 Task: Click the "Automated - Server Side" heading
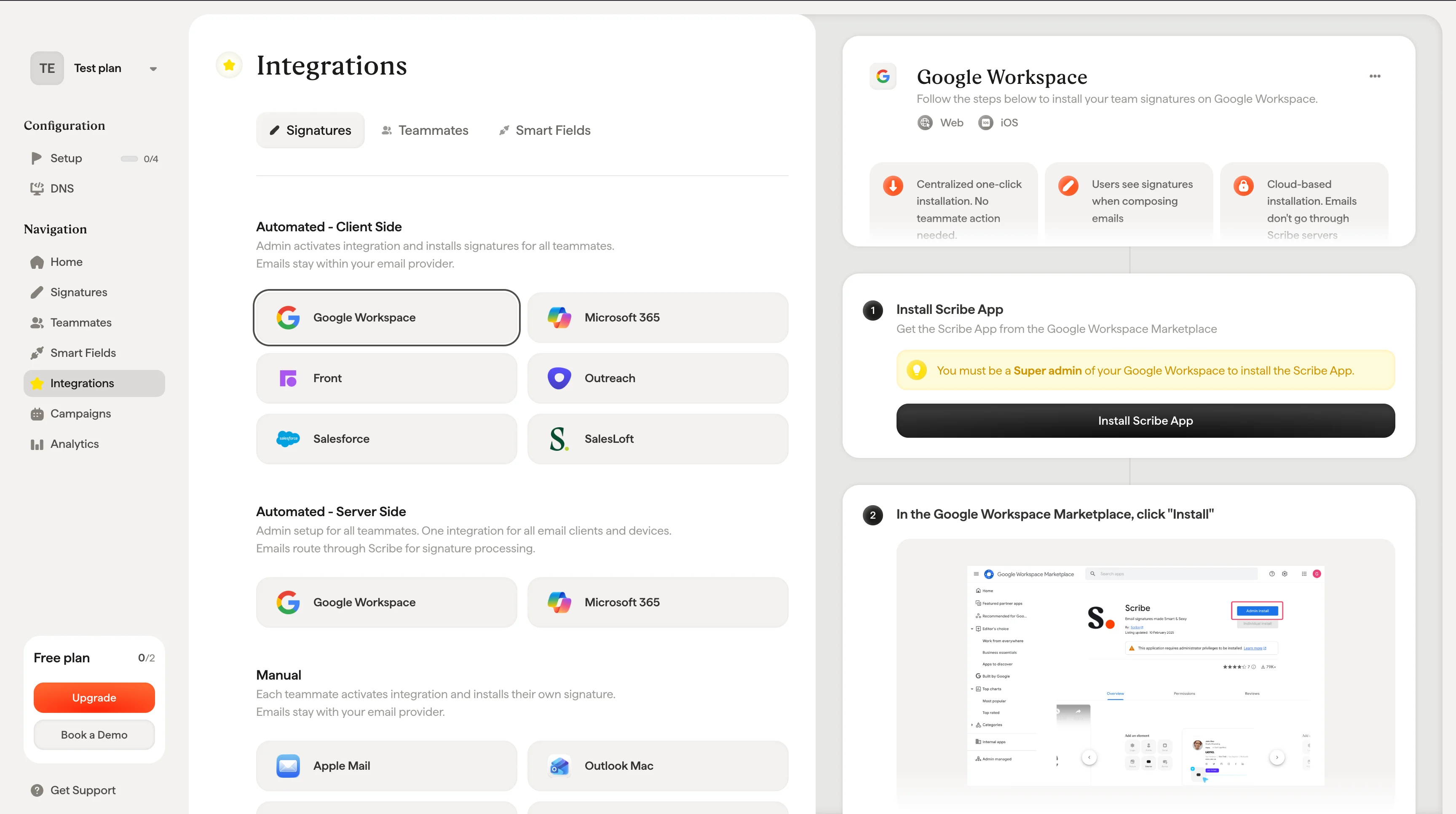point(331,511)
